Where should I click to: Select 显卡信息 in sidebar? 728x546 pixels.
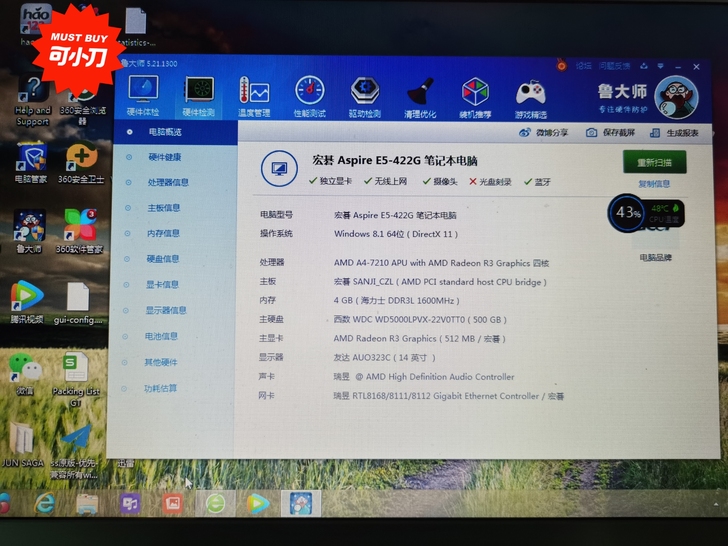162,284
